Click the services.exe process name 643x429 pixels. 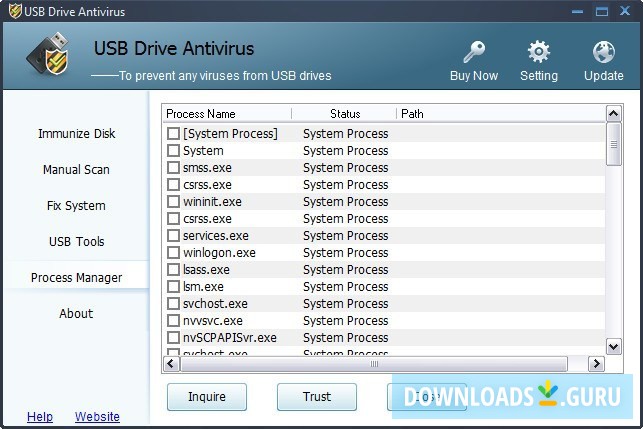click(x=216, y=235)
